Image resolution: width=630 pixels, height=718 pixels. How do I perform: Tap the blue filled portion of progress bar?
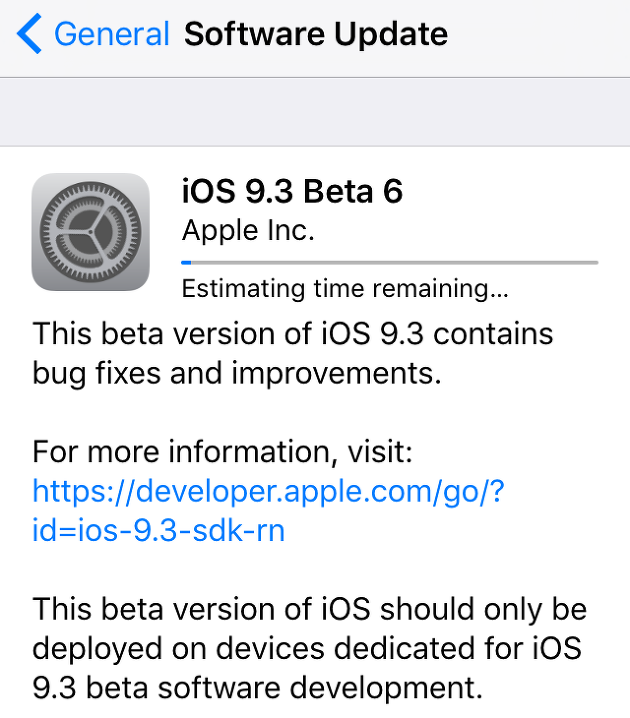pyautogui.click(x=186, y=263)
